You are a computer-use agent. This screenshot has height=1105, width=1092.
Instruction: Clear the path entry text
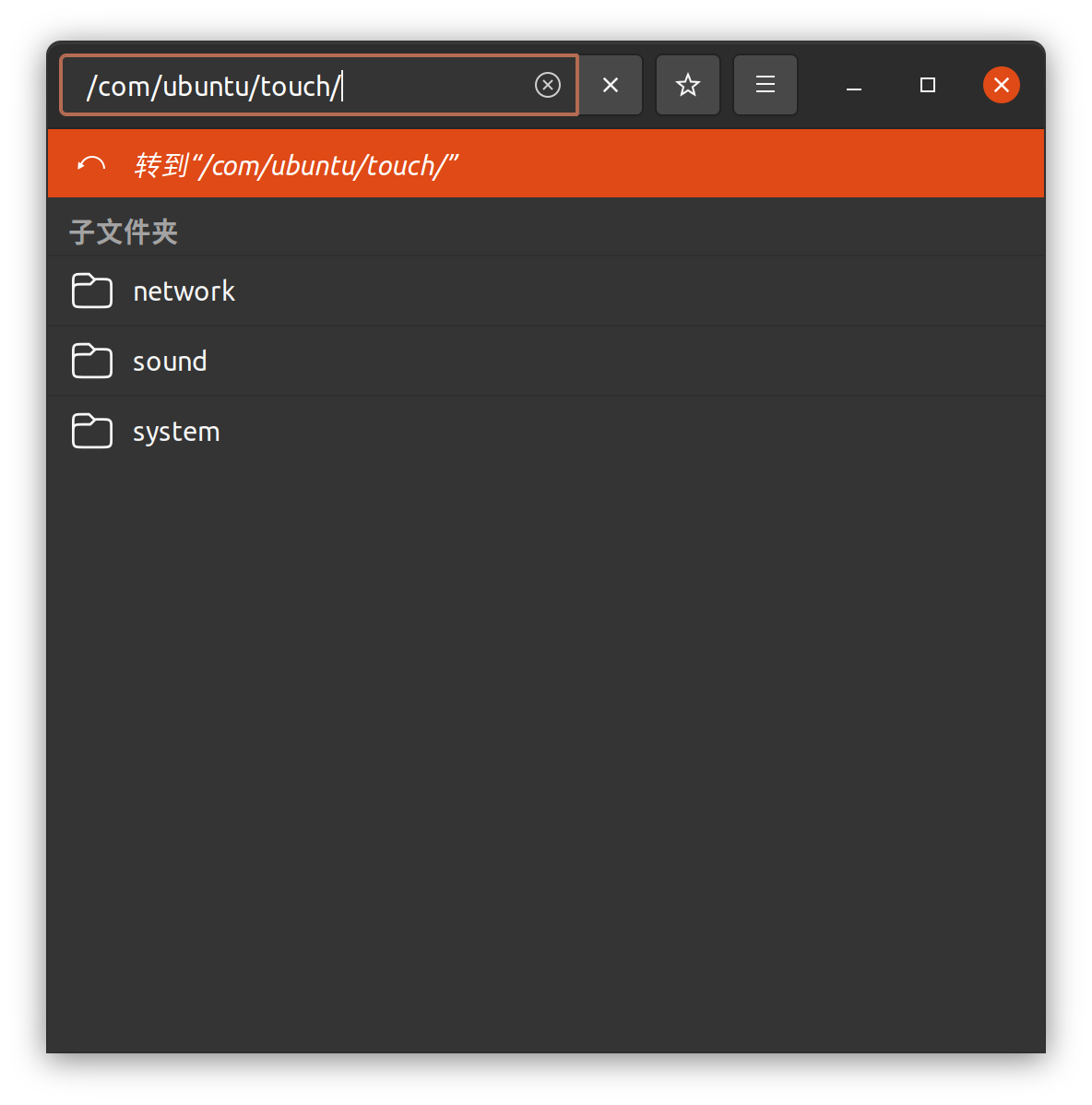pyautogui.click(x=548, y=85)
